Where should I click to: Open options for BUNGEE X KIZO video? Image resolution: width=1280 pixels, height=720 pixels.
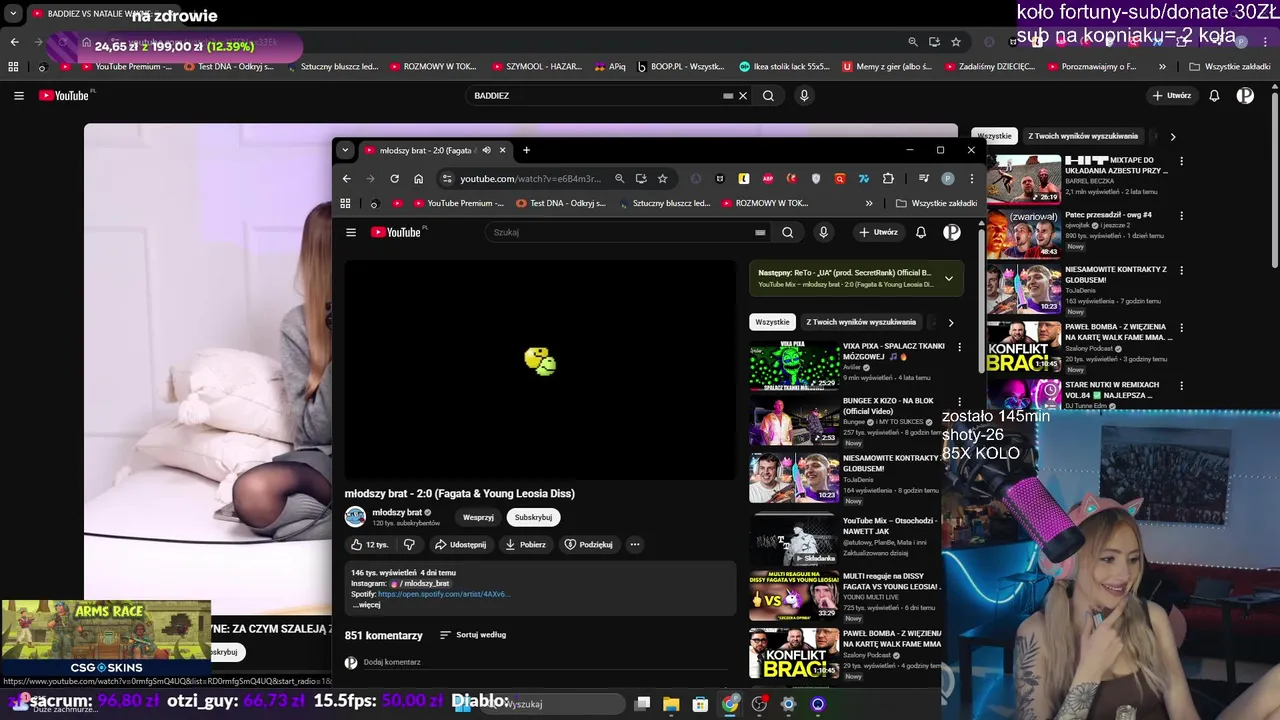coord(960,402)
